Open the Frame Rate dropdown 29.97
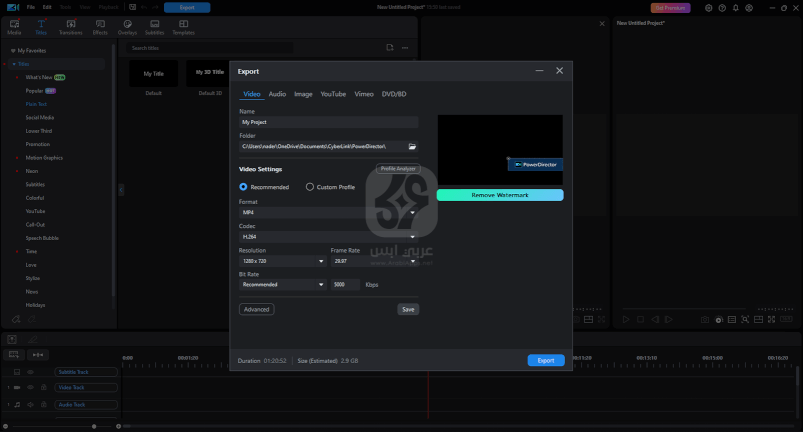 point(374,261)
